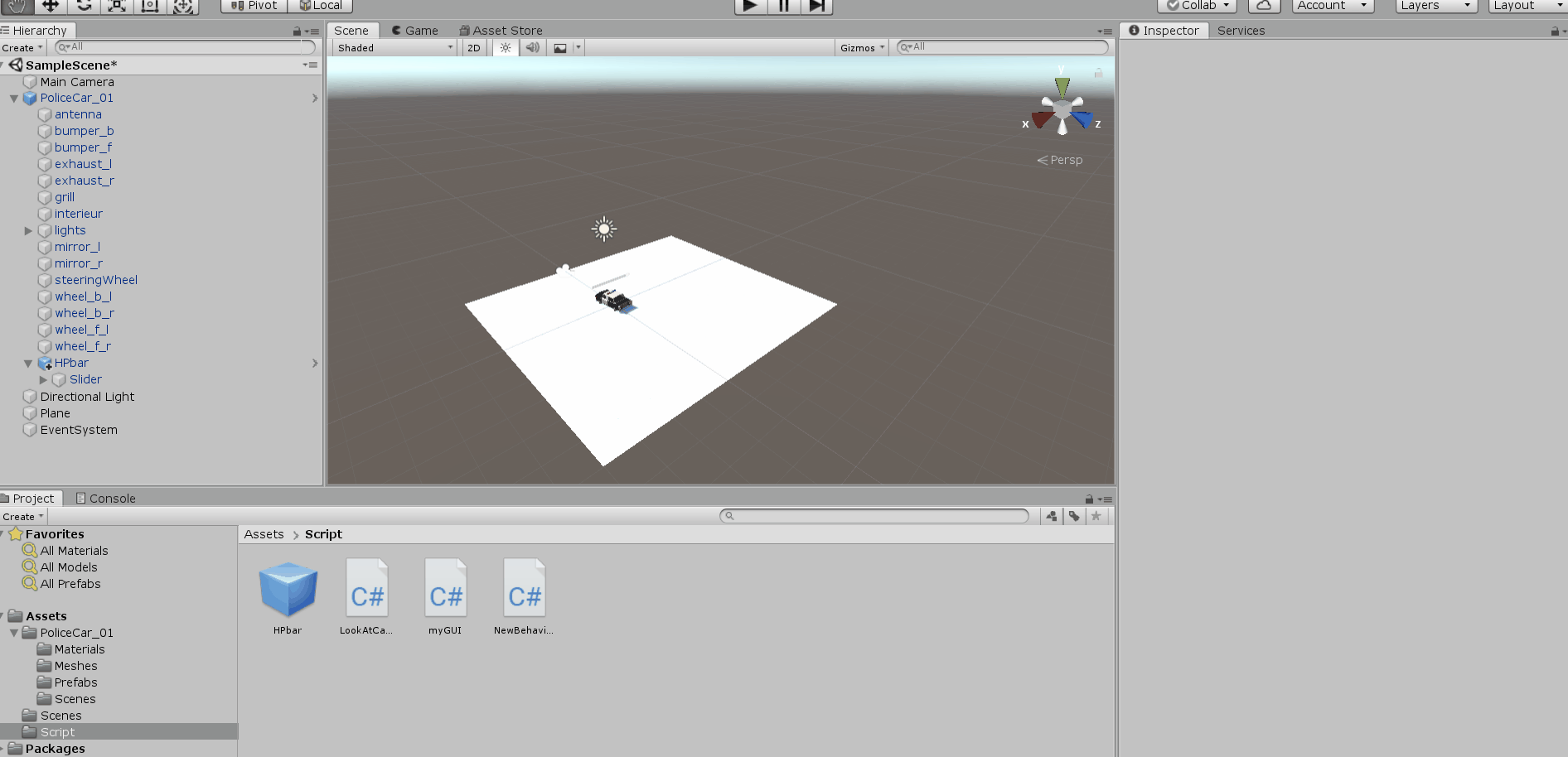The width and height of the screenshot is (1568, 757).
Task: Select the Rect transform tool
Action: pos(150,6)
